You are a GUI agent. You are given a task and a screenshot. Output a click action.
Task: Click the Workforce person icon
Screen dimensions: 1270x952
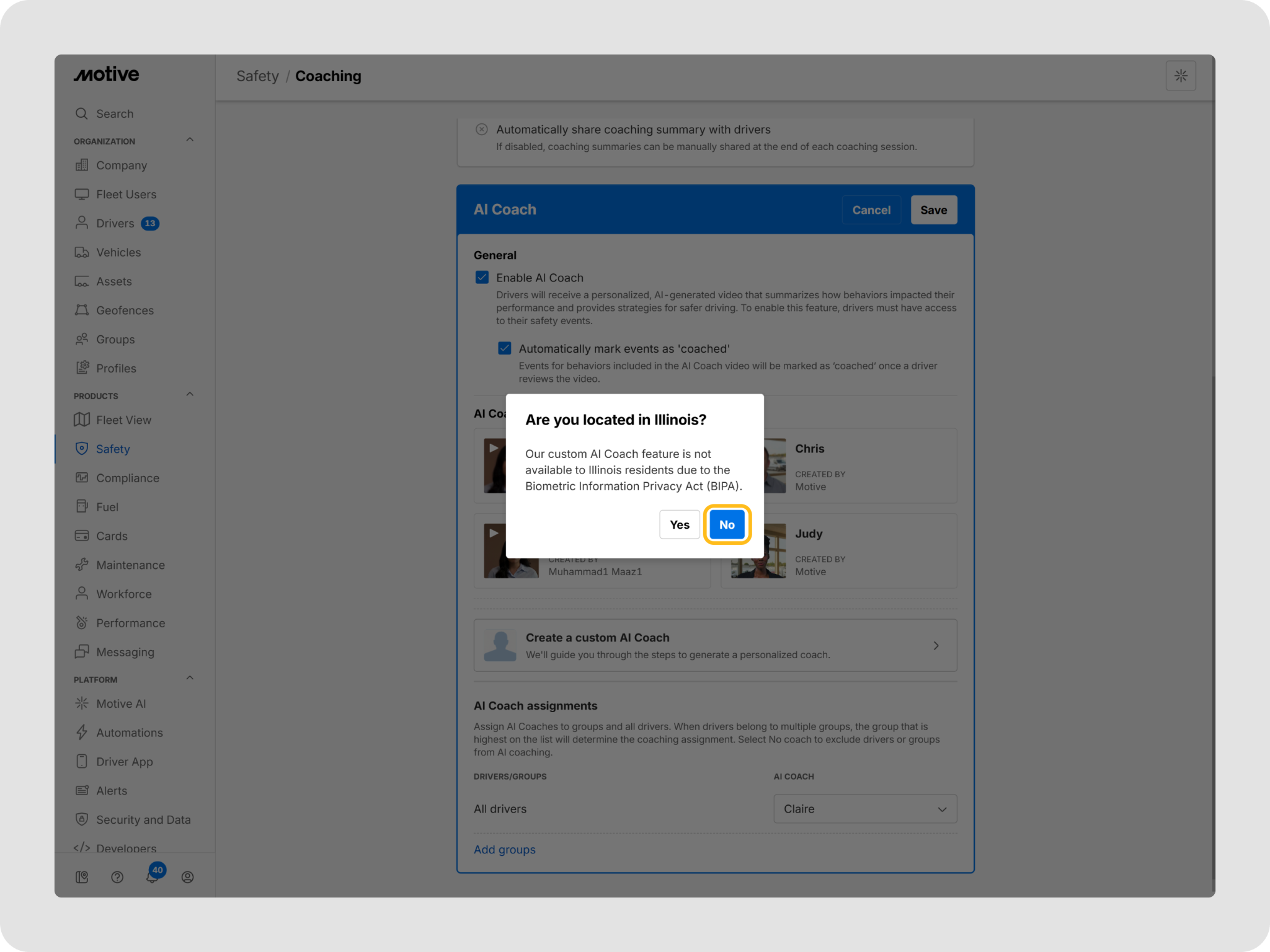click(x=81, y=594)
